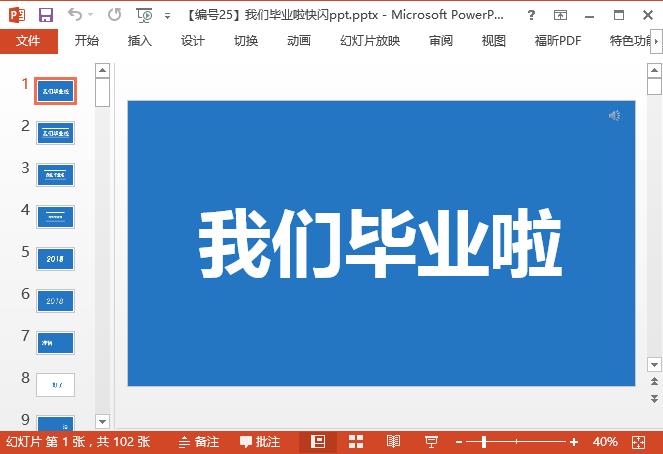The image size is (663, 454).
Task: Start slide show from status bar icon
Action: 431,441
